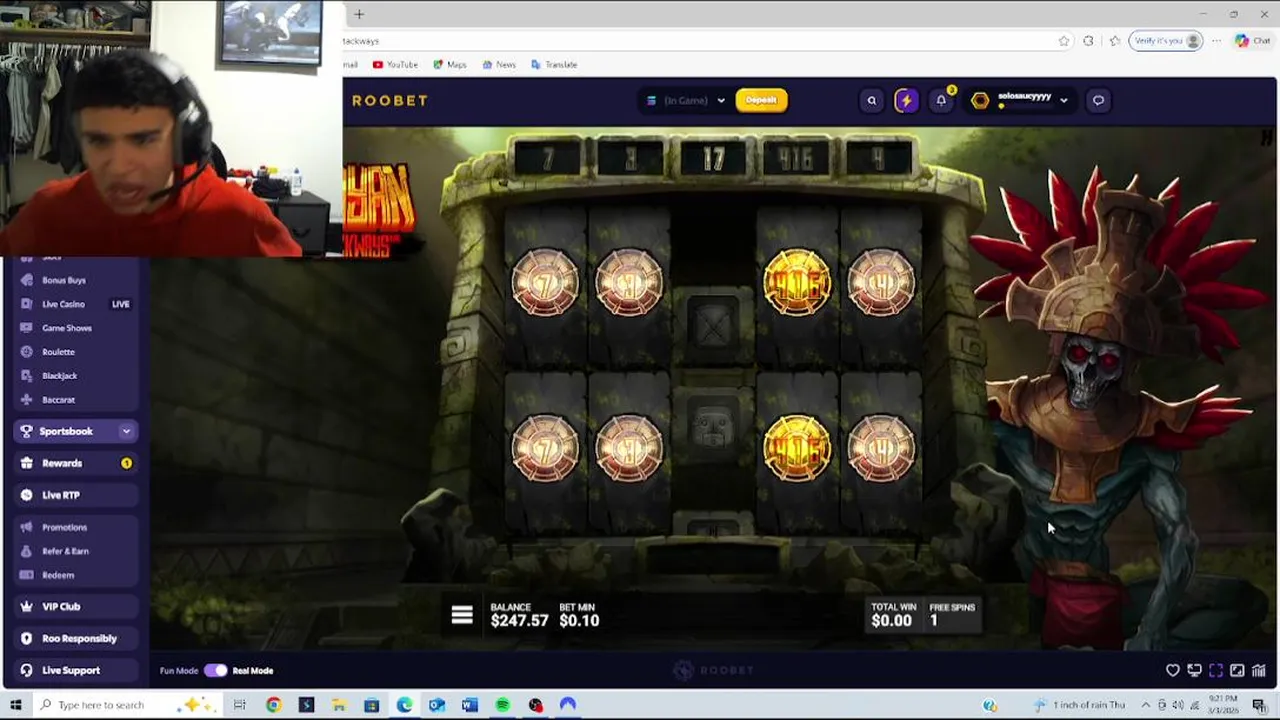Open Word from the taskbar
This screenshot has width=1280, height=720.
[470, 705]
